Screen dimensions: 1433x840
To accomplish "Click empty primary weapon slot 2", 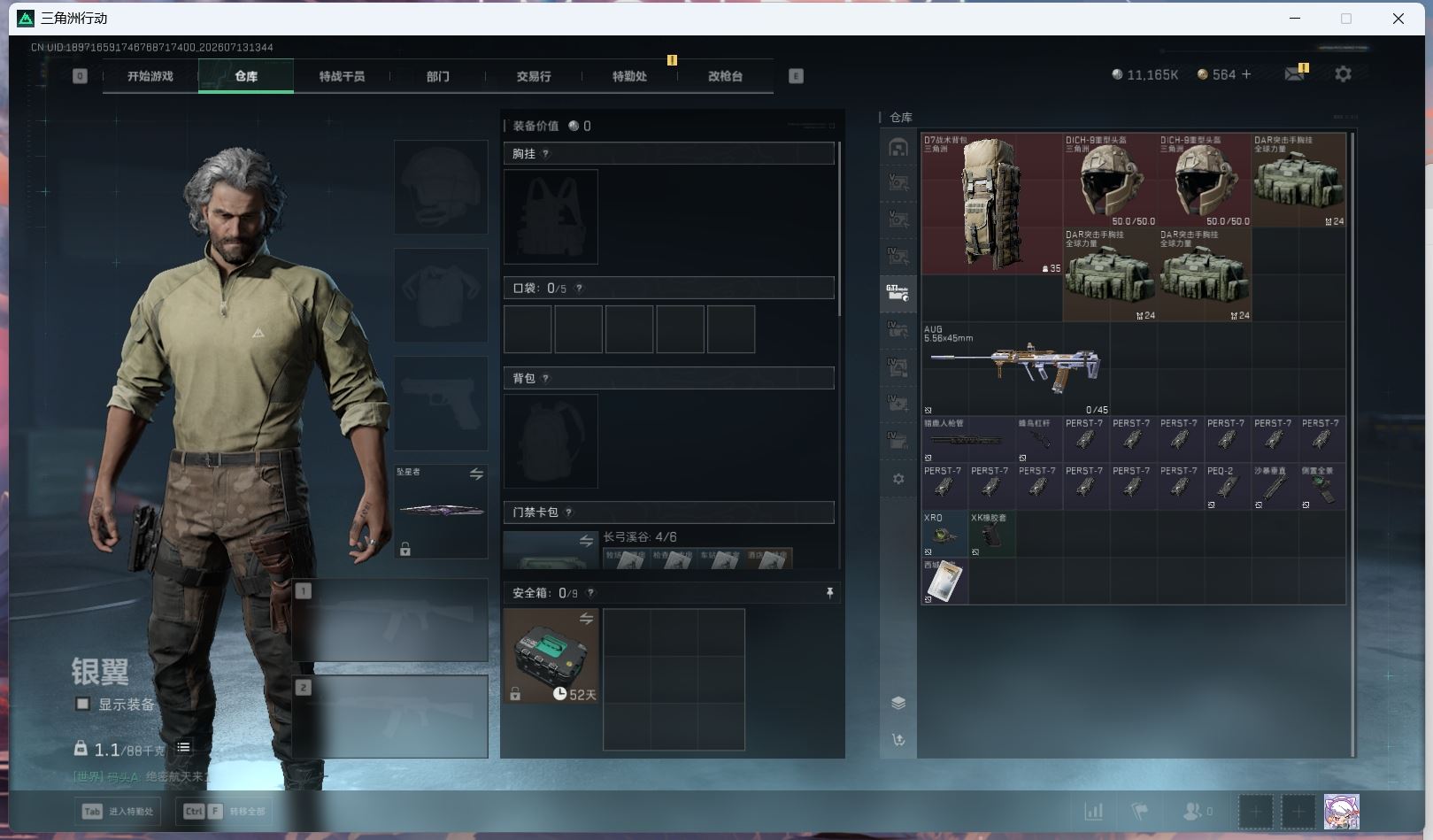I will click(x=390, y=717).
